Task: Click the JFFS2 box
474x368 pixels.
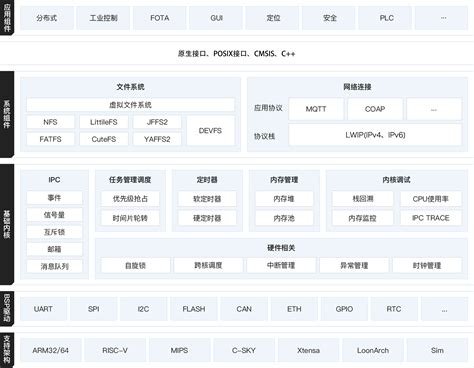Action: tap(157, 122)
